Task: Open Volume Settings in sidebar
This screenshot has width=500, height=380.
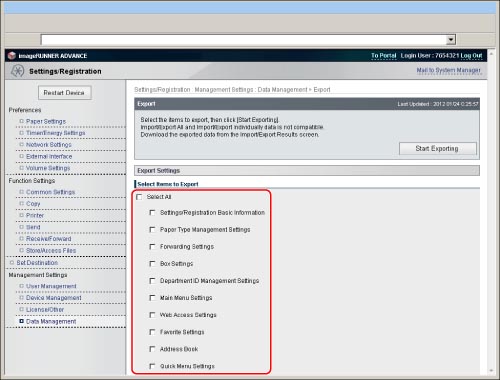Action: pos(48,168)
